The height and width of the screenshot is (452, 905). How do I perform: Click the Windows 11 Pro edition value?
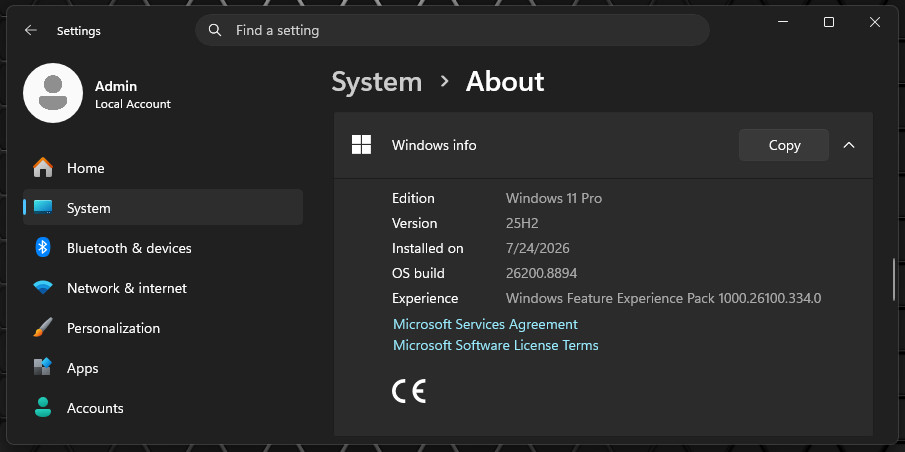pos(554,198)
